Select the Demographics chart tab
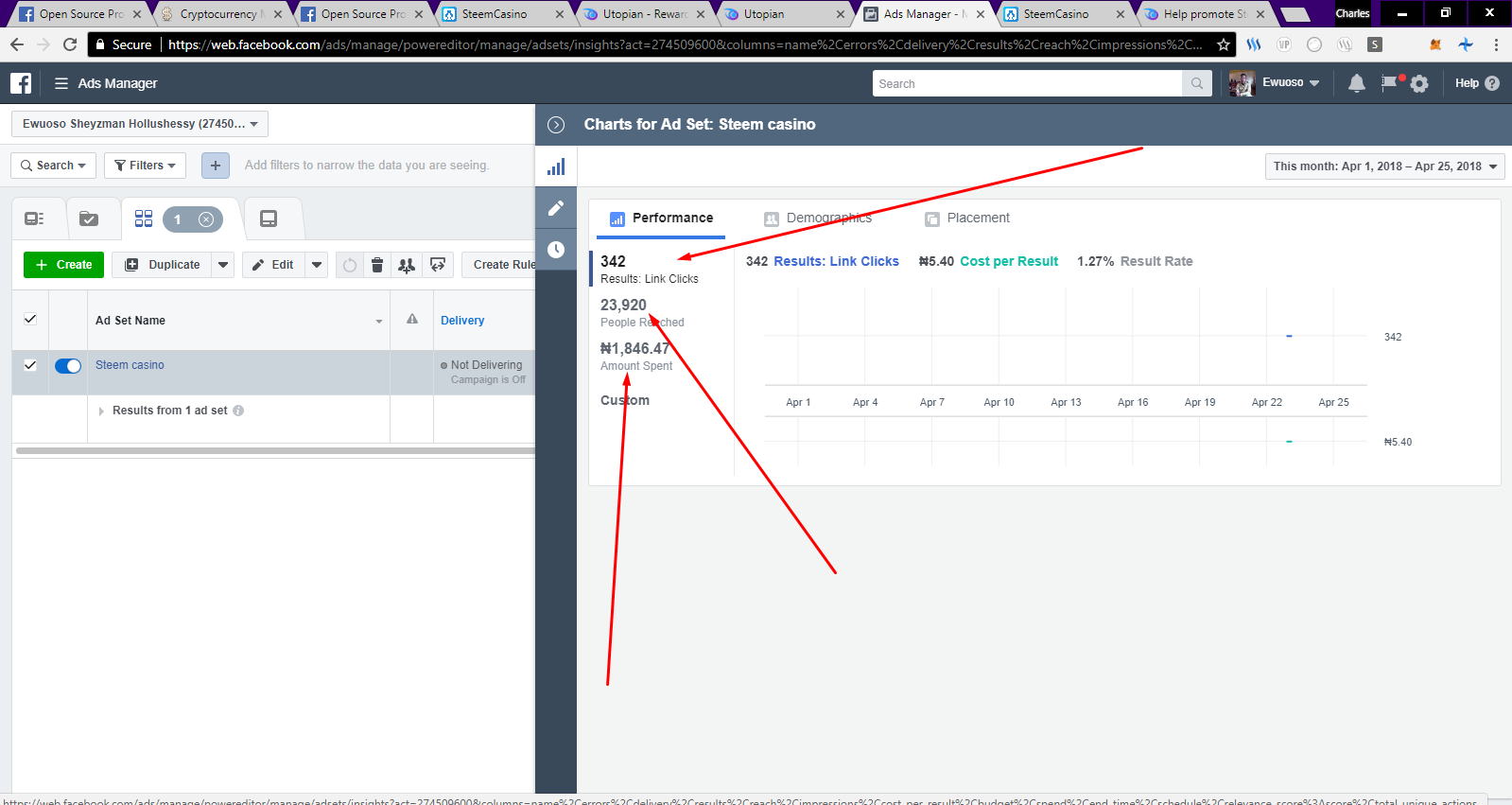Viewport: 1512px width, 805px height. coord(818,219)
